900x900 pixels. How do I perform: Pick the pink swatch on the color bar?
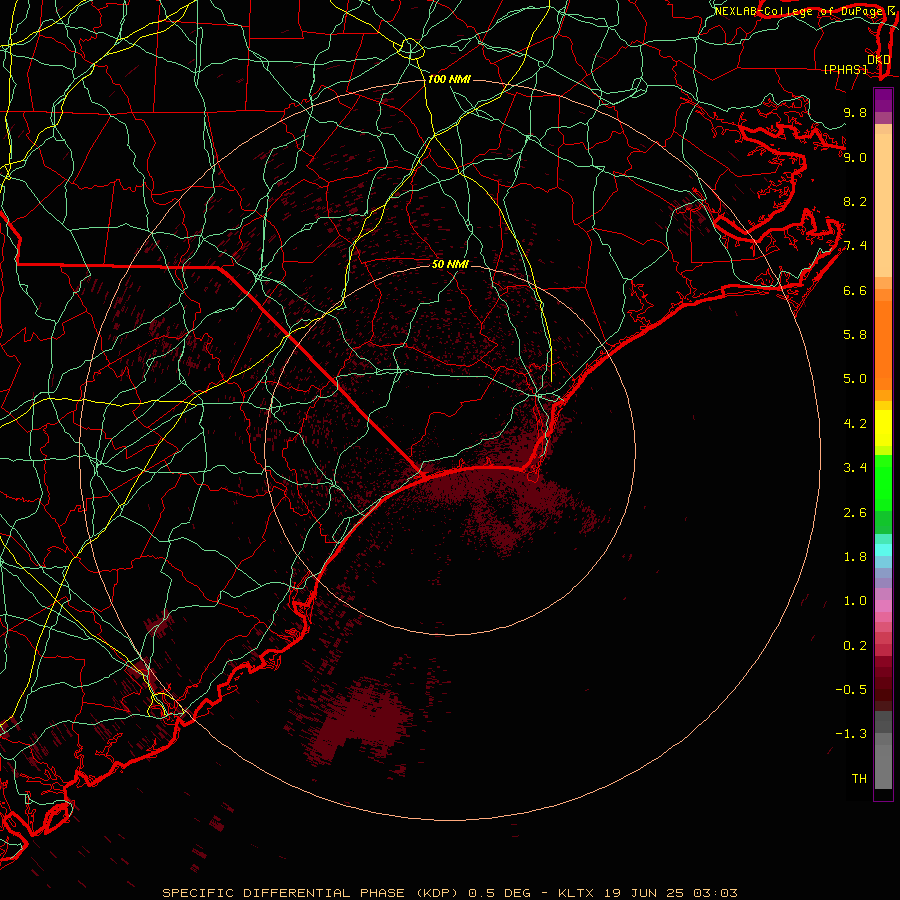pos(883,606)
